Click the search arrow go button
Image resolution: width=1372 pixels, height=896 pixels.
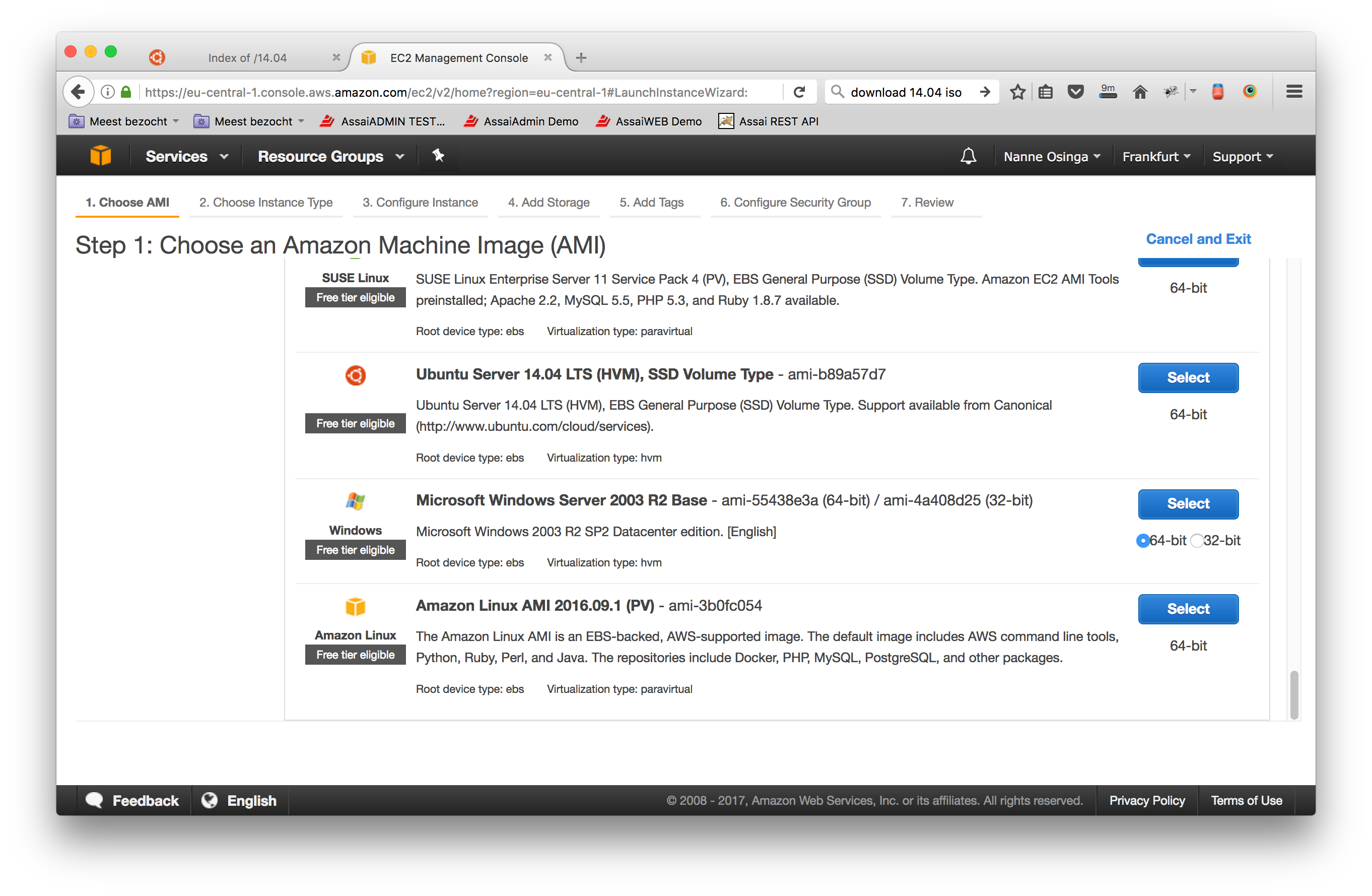point(985,92)
